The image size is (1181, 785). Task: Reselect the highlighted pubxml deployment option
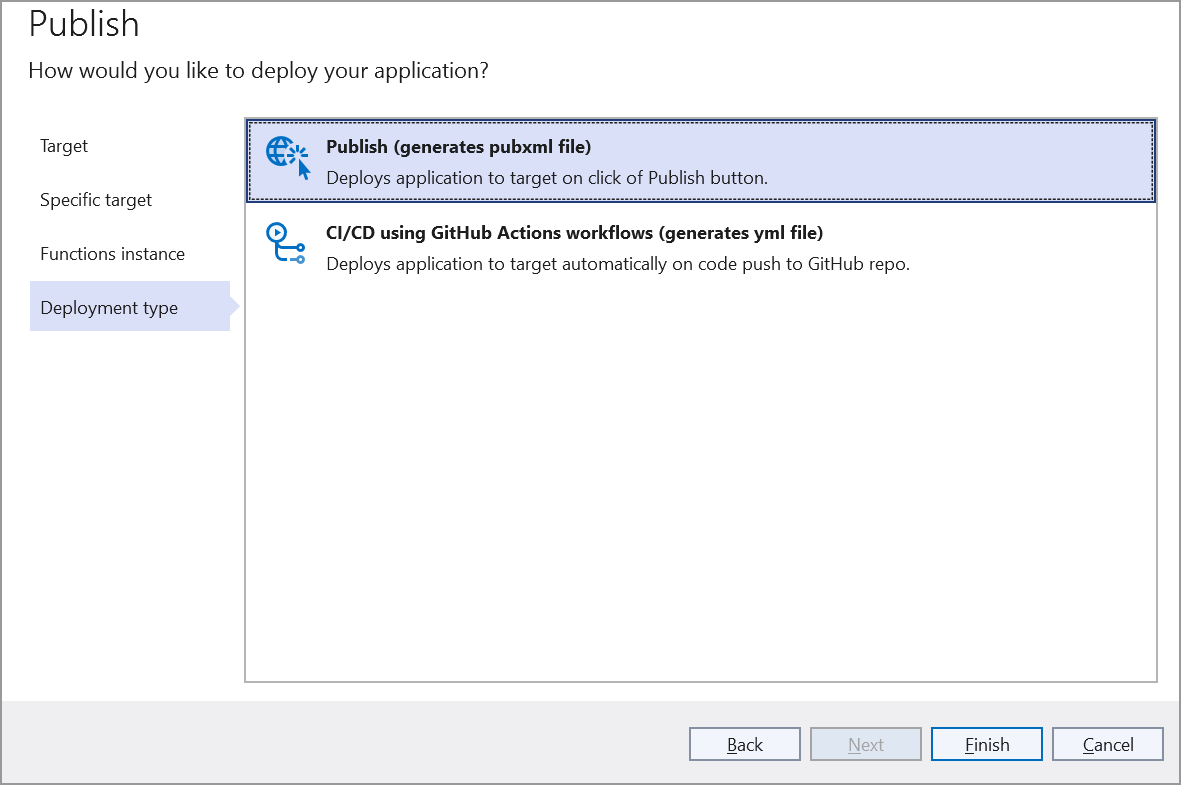pos(700,160)
